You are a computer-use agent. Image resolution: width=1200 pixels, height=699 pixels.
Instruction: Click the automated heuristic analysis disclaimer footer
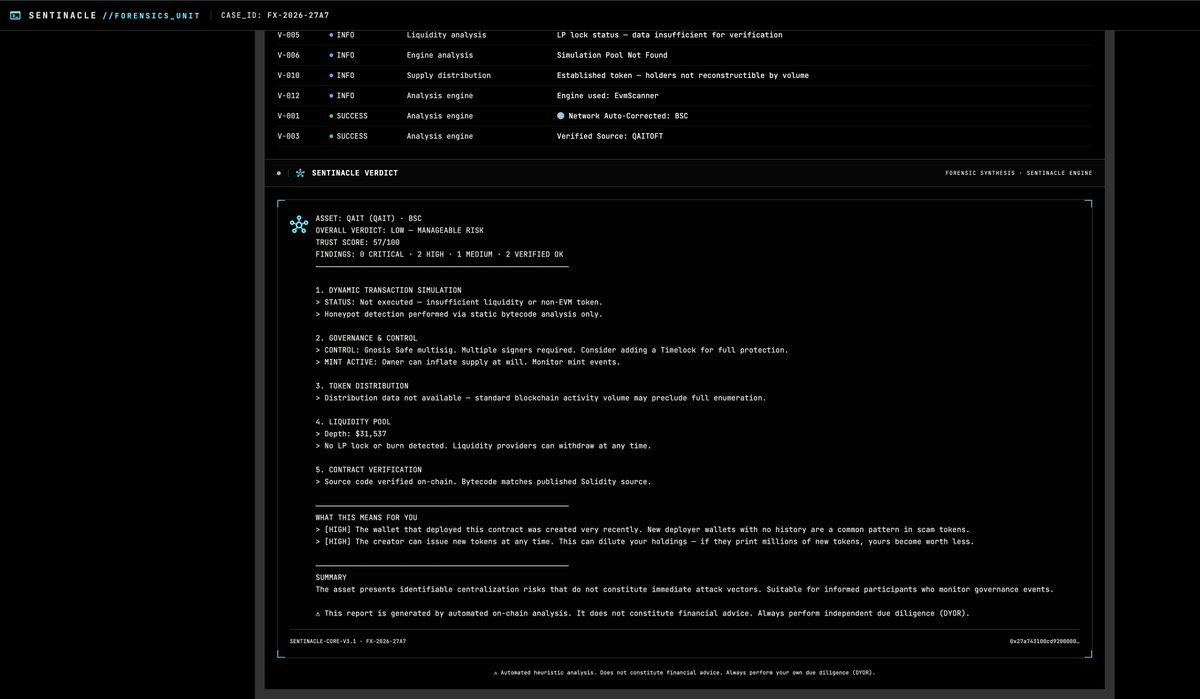pyautogui.click(x=684, y=673)
